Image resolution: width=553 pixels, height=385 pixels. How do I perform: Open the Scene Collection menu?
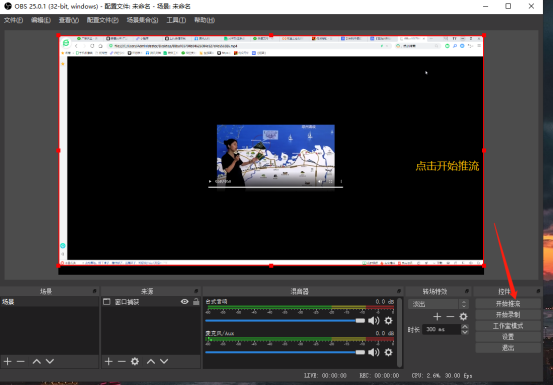[x=142, y=20]
